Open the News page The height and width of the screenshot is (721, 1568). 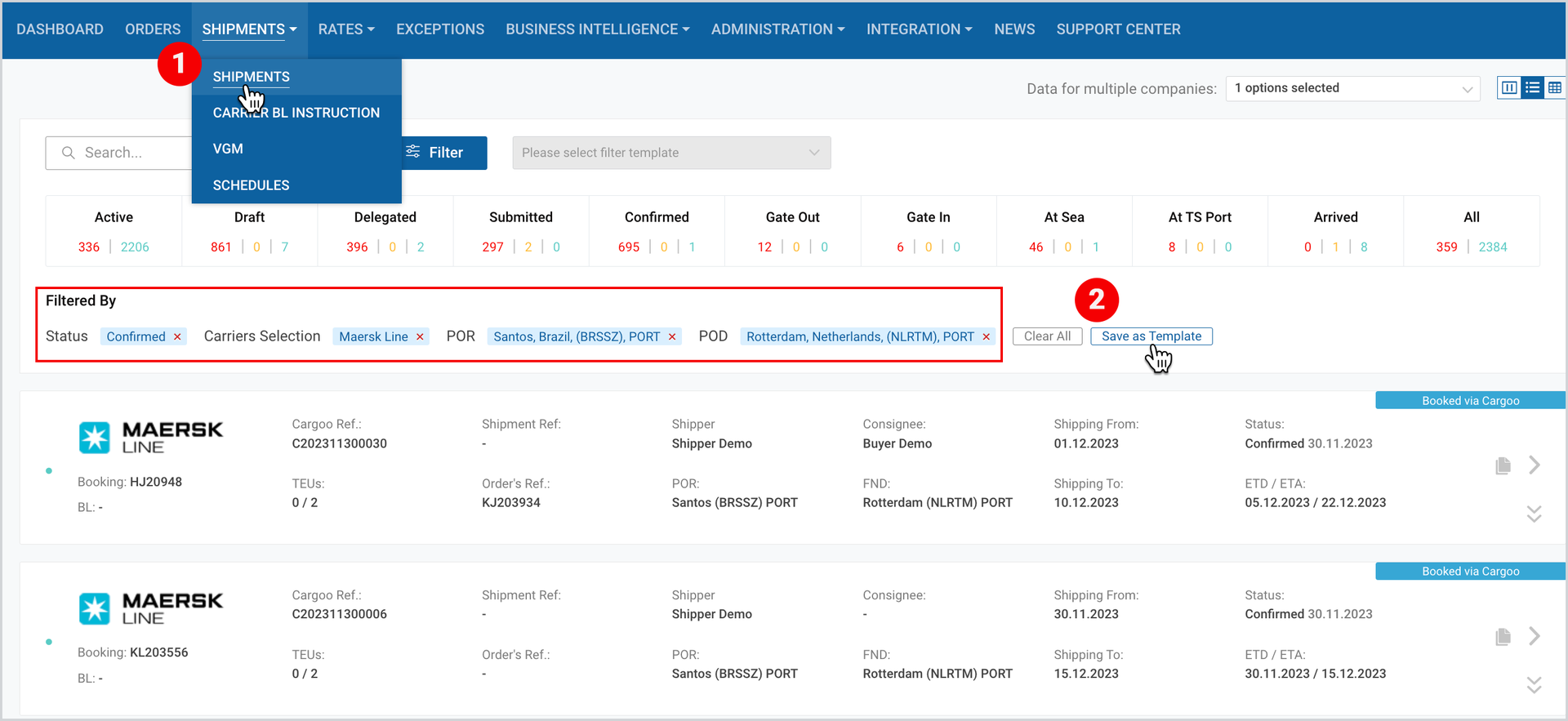click(x=1014, y=29)
